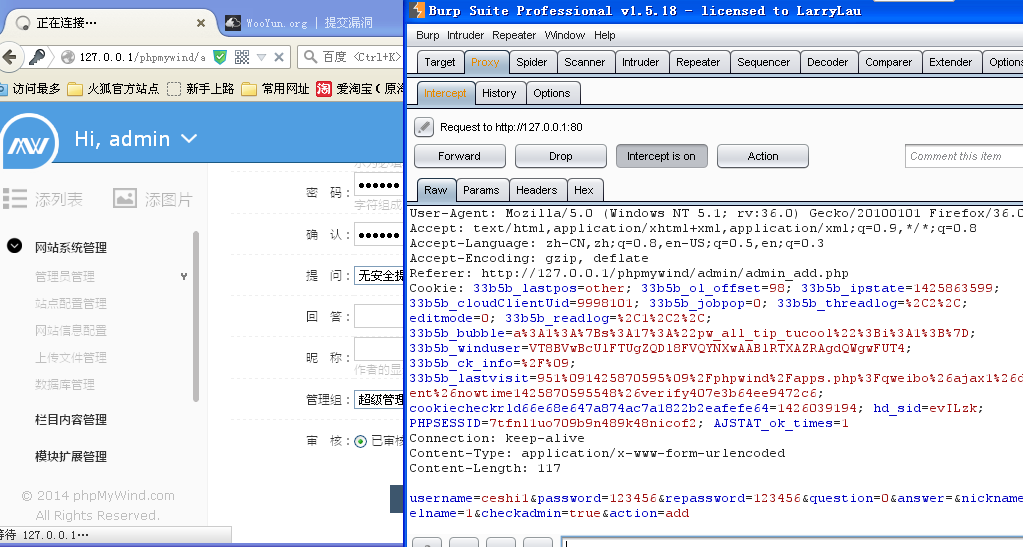Viewport: 1023px width, 547px height.
Task: Open 站点配置管理 menu item
Action: [70, 304]
